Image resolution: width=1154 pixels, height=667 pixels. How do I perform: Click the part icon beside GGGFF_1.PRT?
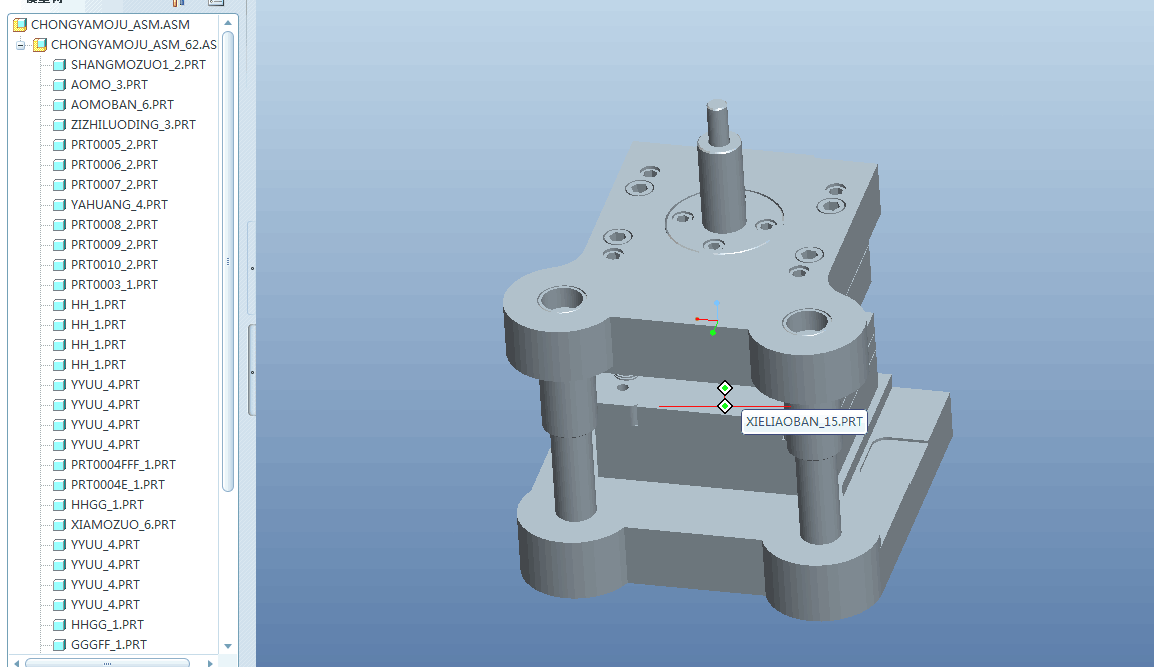point(60,644)
